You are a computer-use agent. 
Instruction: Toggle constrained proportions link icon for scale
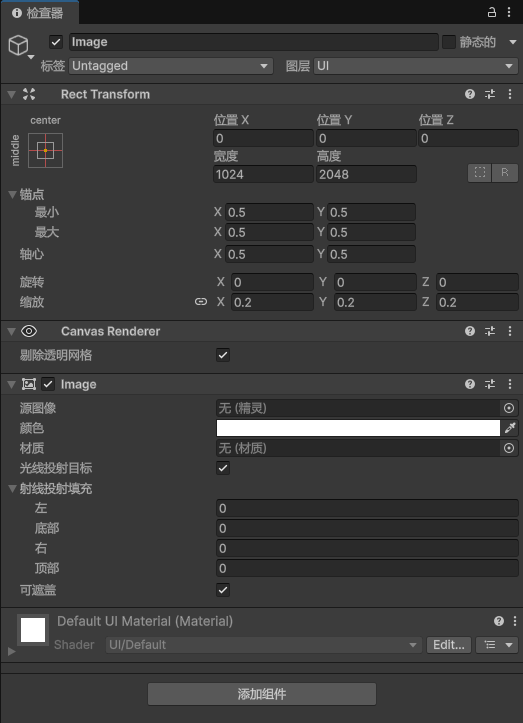point(201,302)
